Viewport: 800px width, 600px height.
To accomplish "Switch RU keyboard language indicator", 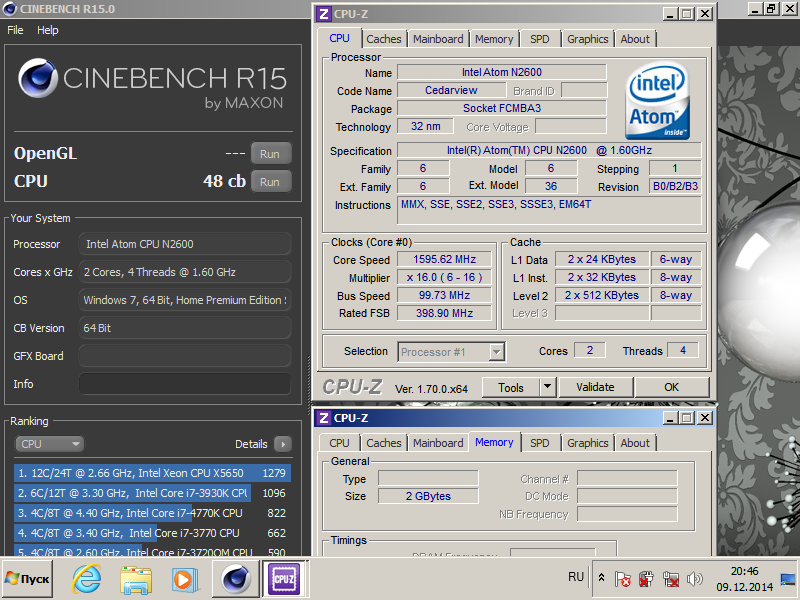I will click(576, 577).
